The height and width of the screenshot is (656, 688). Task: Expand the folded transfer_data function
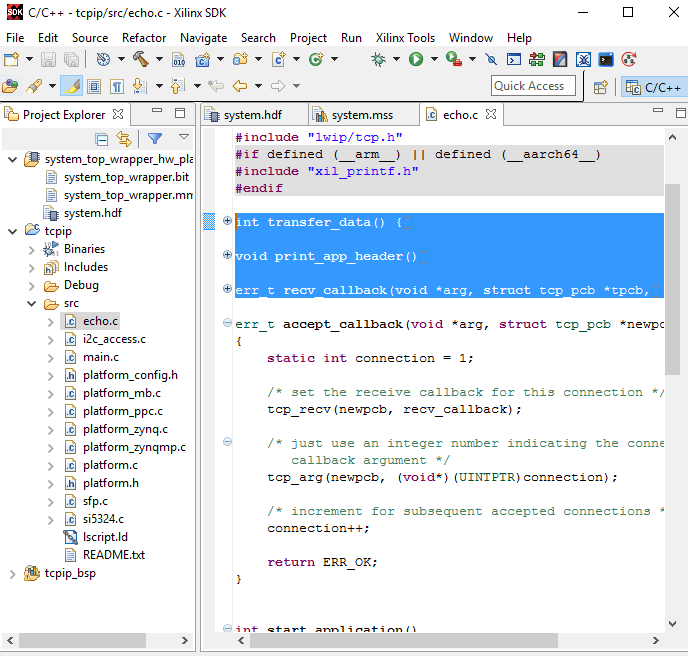[x=227, y=221]
